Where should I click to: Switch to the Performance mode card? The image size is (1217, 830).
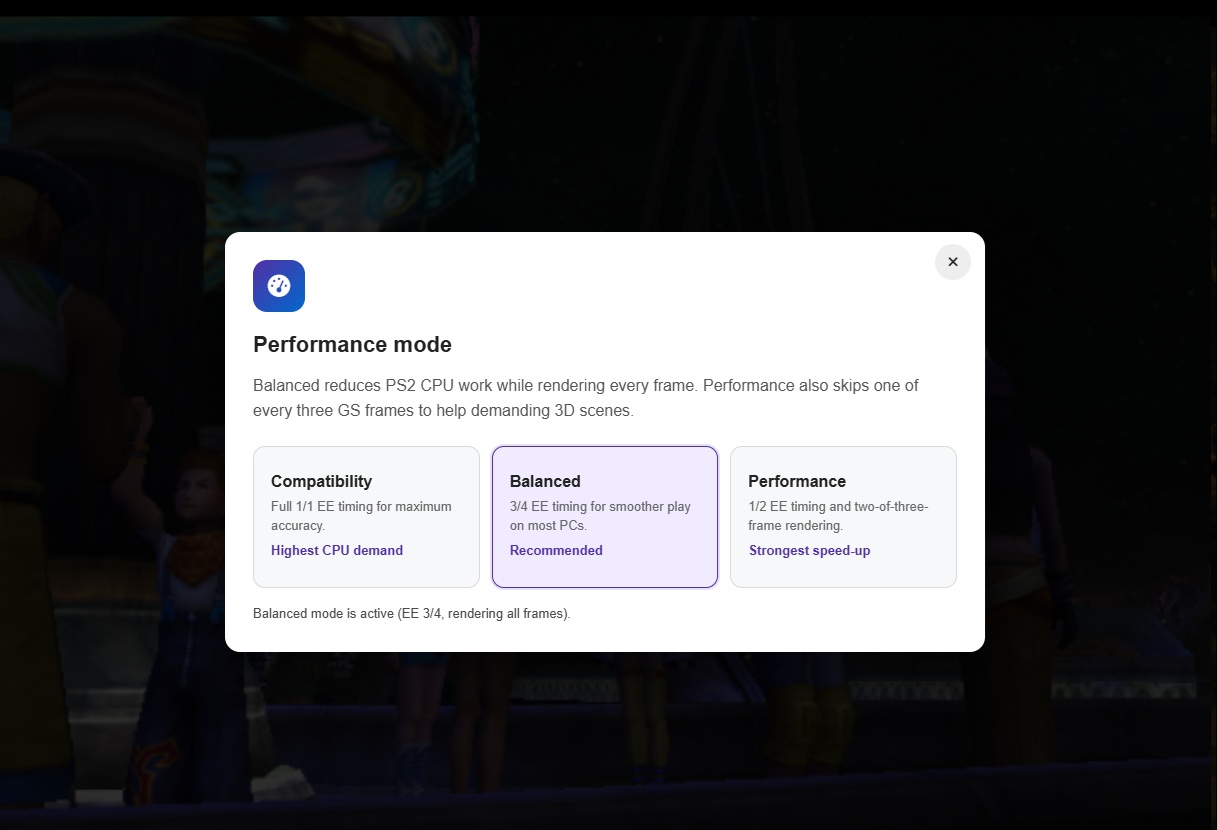[843, 517]
